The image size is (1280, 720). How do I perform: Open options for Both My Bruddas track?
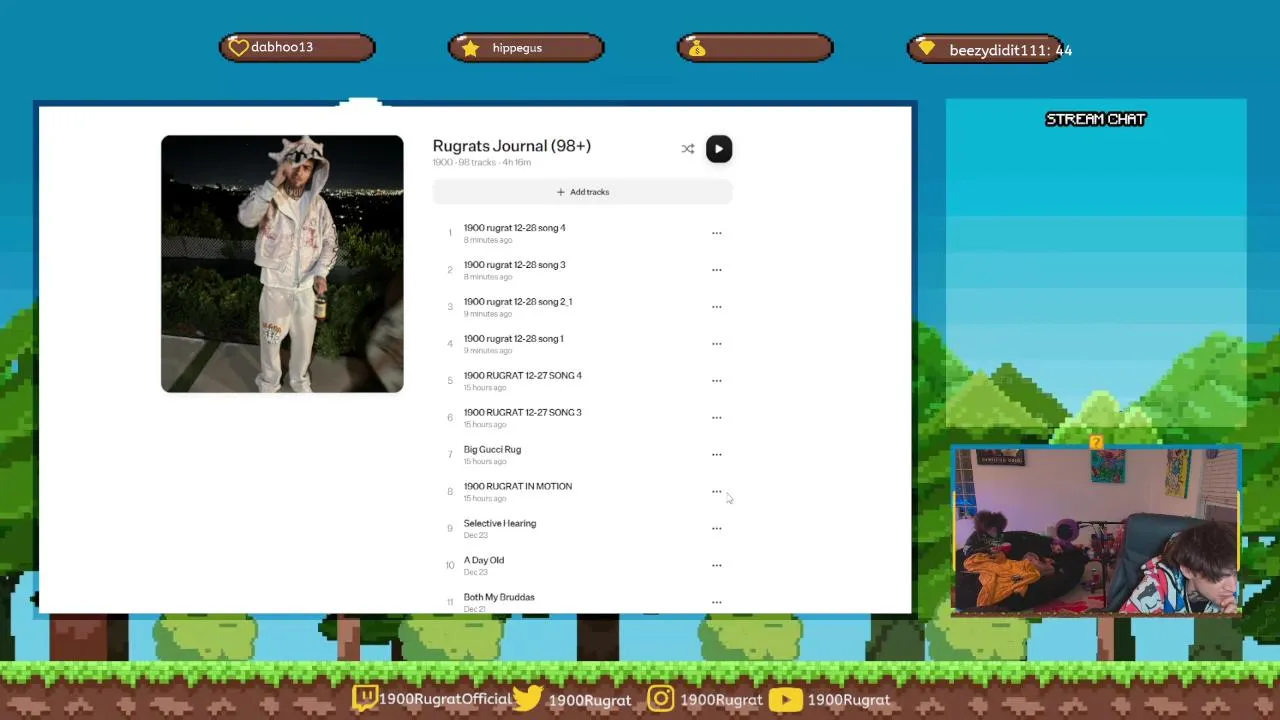point(716,603)
